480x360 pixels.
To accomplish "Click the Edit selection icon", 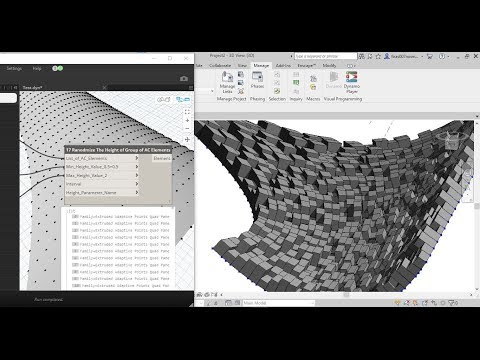I will point(277,91).
